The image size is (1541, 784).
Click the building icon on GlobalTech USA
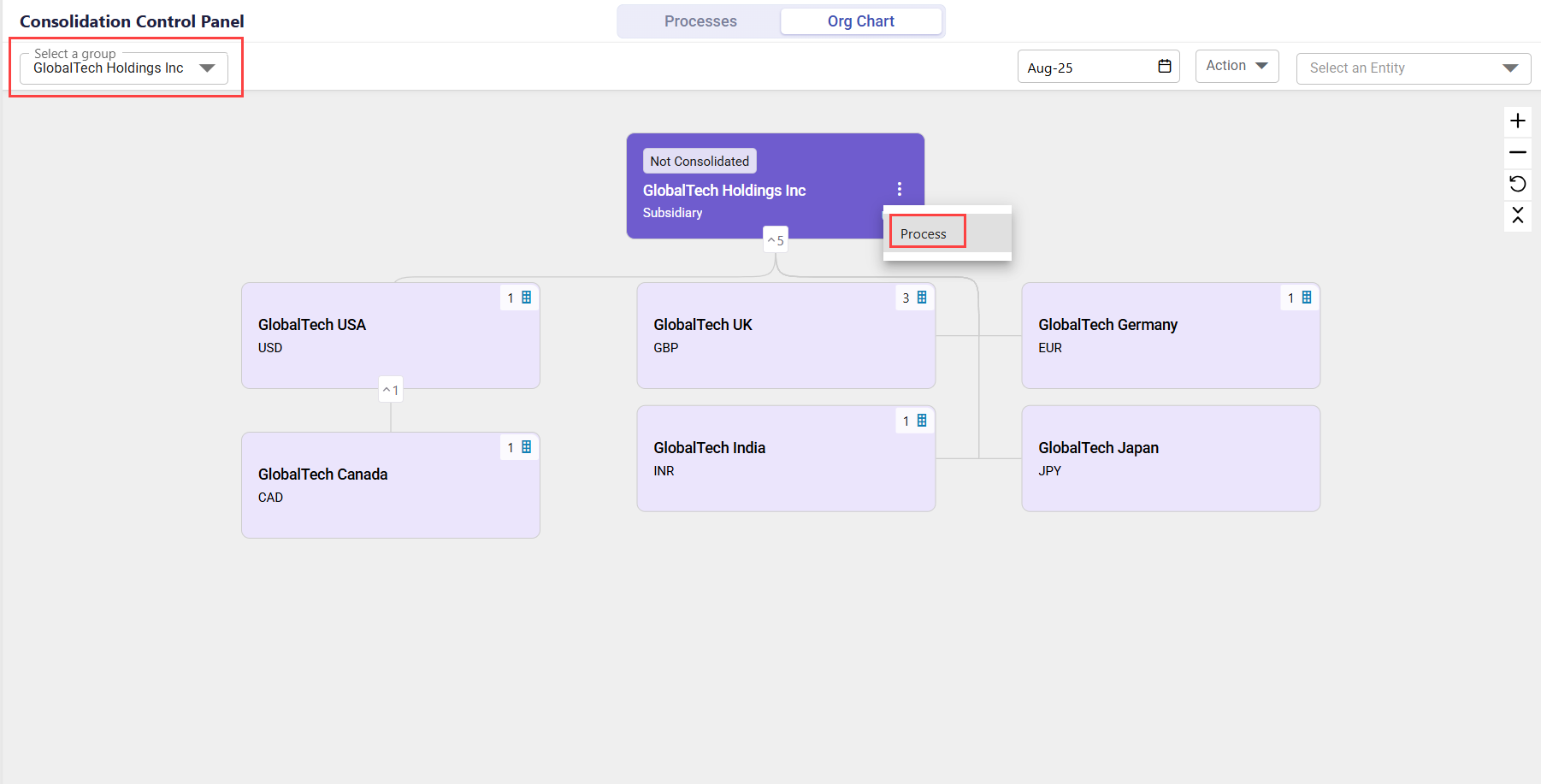(x=526, y=298)
